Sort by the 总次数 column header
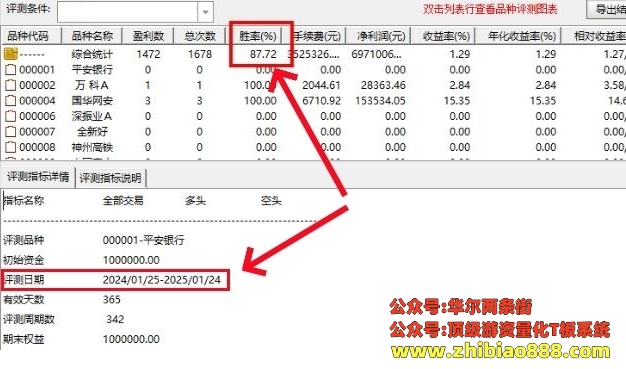626x369 pixels. [200, 36]
